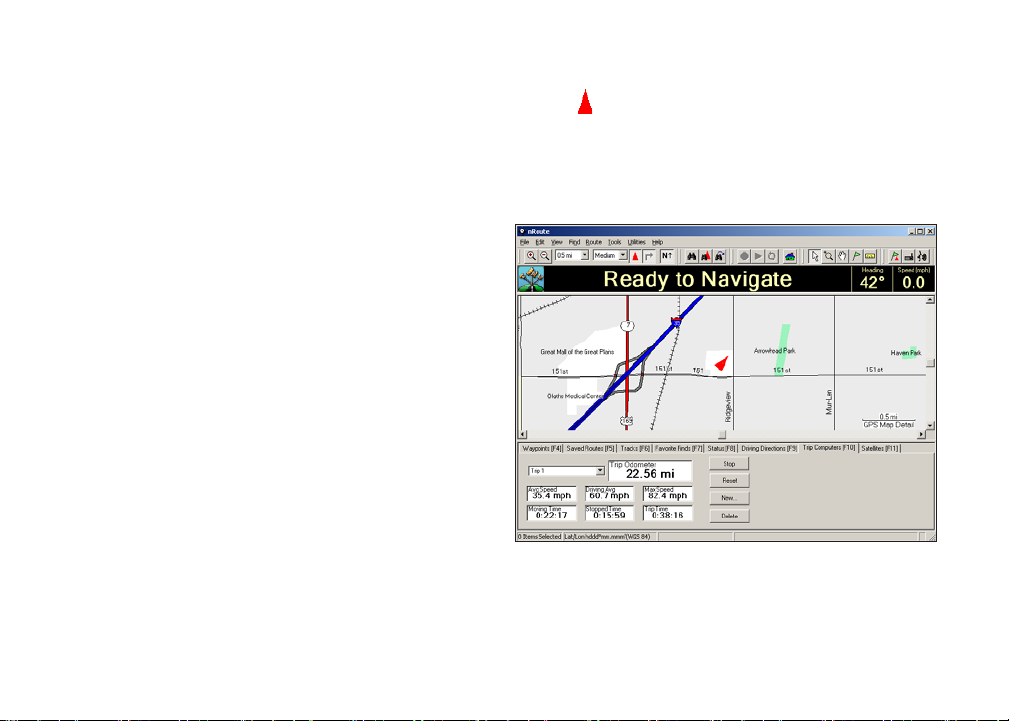Open the File menu
This screenshot has height=721, width=1009.
[x=524, y=242]
